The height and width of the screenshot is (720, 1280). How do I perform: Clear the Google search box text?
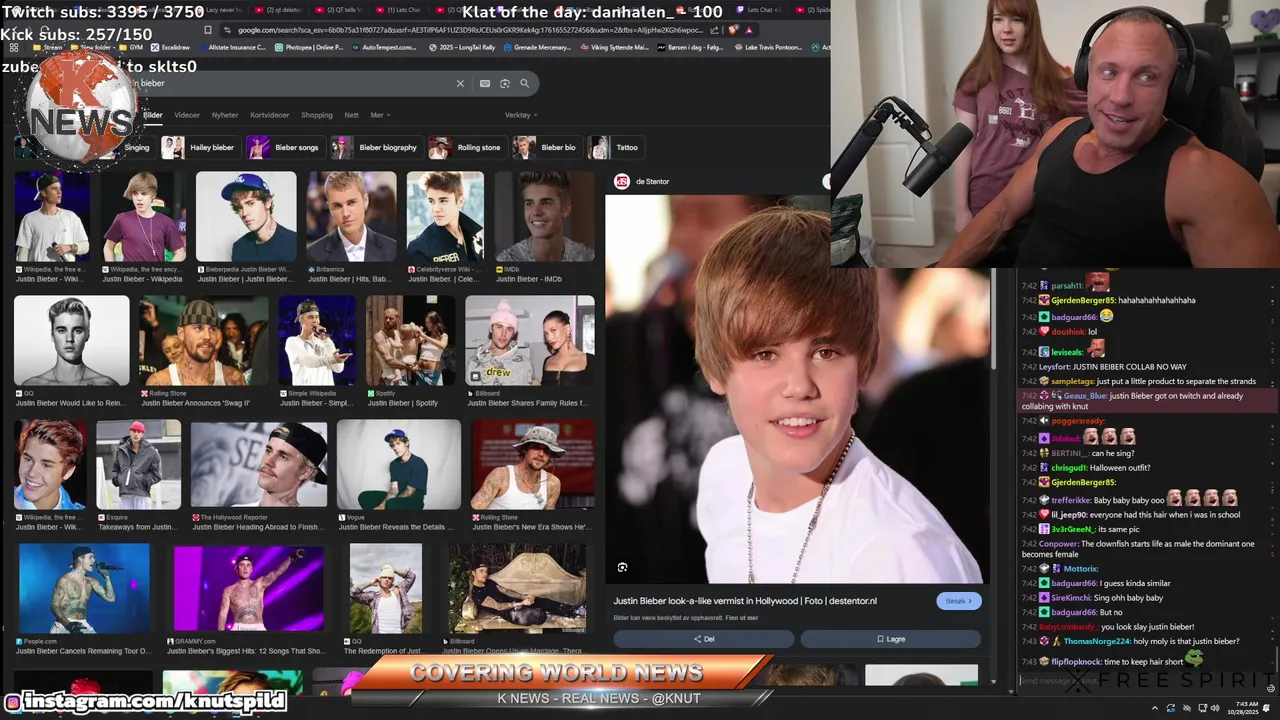pos(460,83)
